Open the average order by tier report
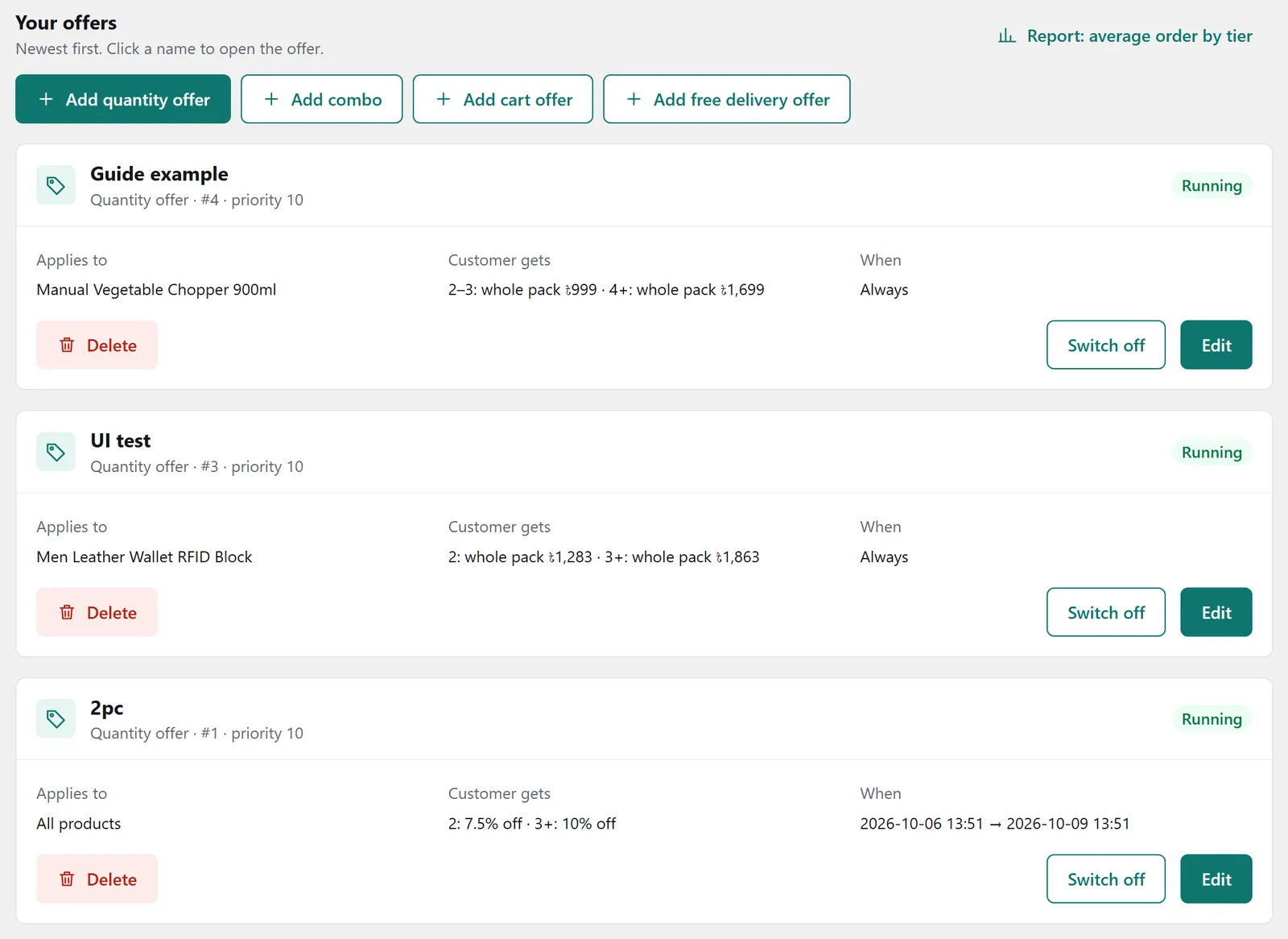Viewport: 1288px width, 939px height. (x=1125, y=36)
